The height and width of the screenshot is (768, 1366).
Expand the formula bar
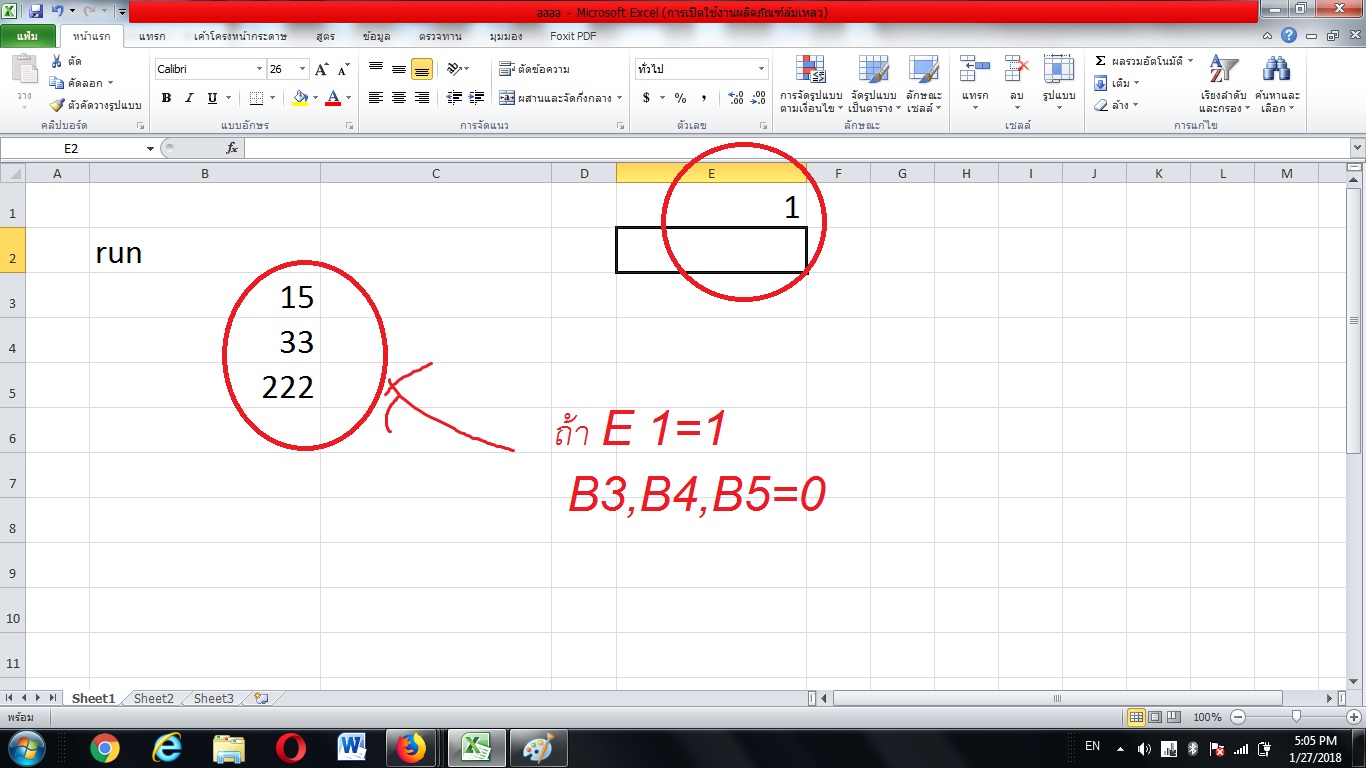point(1357,148)
